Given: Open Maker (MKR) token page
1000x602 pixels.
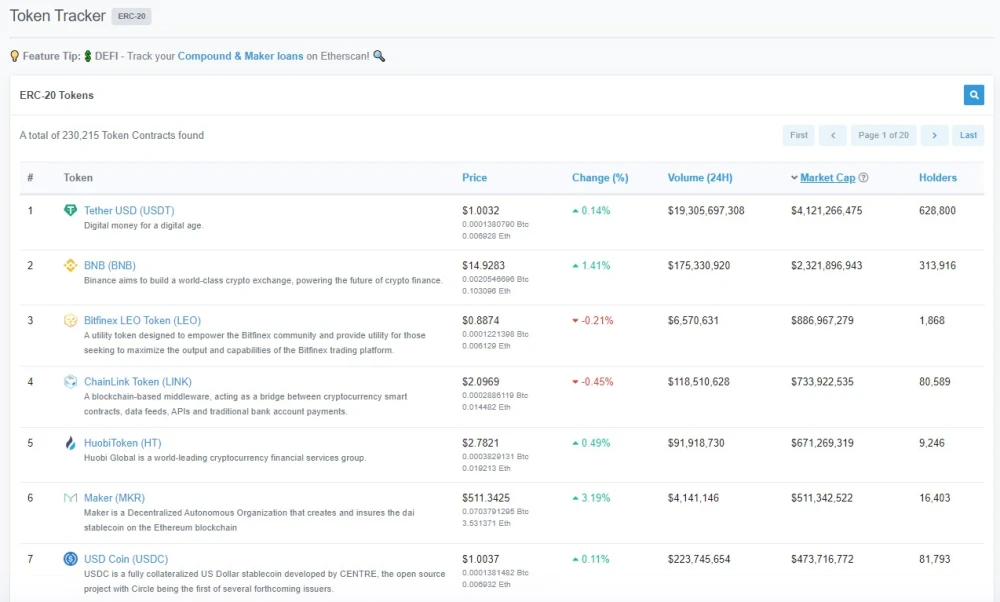Looking at the screenshot, I should pyautogui.click(x=114, y=497).
